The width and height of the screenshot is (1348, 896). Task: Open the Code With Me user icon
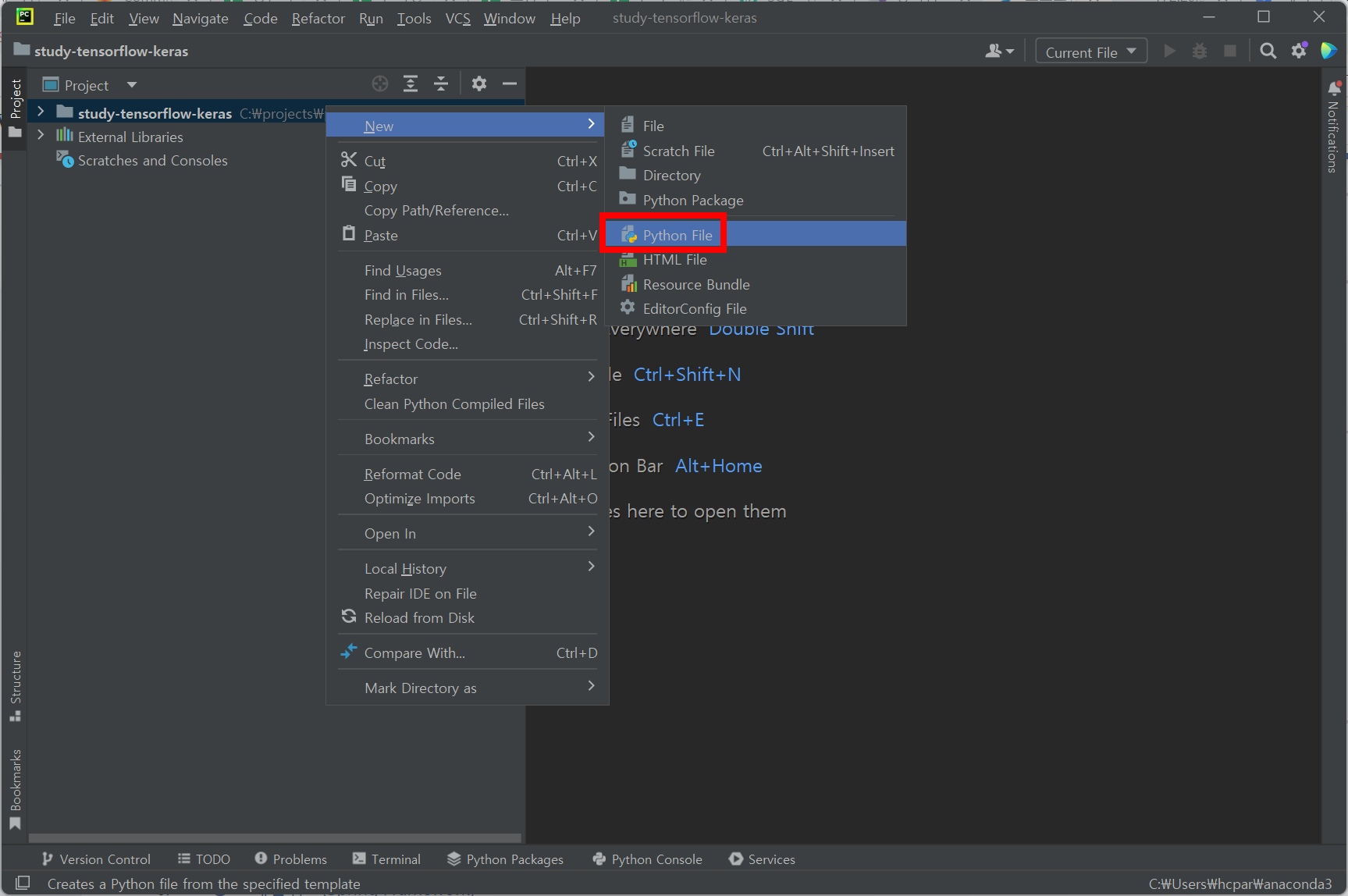point(999,52)
